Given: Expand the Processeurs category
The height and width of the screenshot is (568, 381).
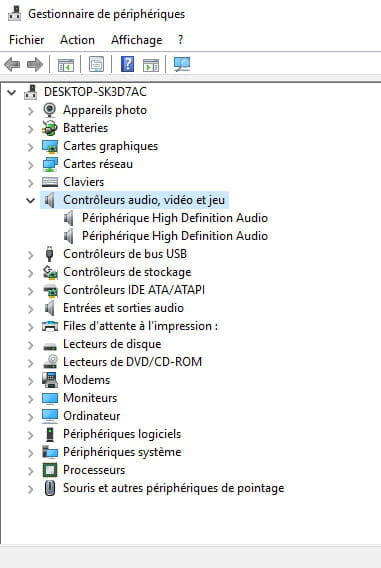Looking at the screenshot, I should 31,471.
